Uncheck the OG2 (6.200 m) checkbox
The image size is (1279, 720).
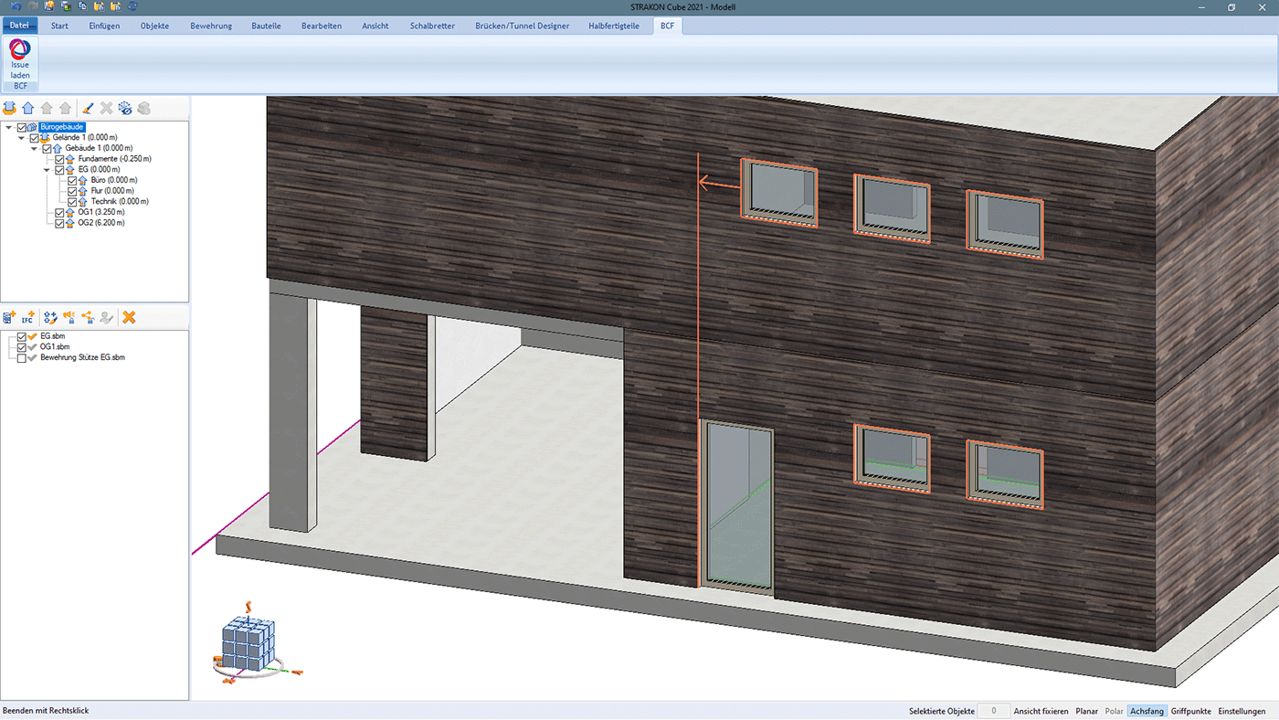(59, 223)
